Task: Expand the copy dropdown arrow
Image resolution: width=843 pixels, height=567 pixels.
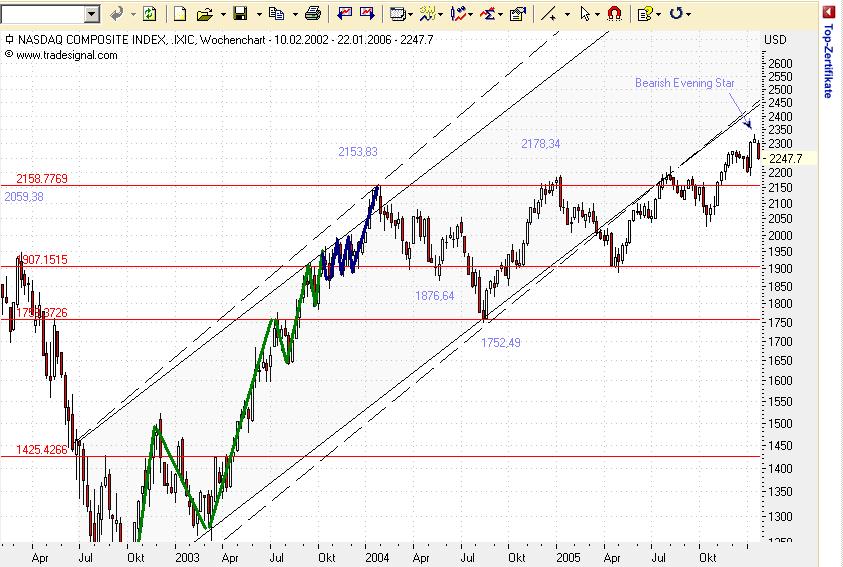Action: [x=295, y=15]
